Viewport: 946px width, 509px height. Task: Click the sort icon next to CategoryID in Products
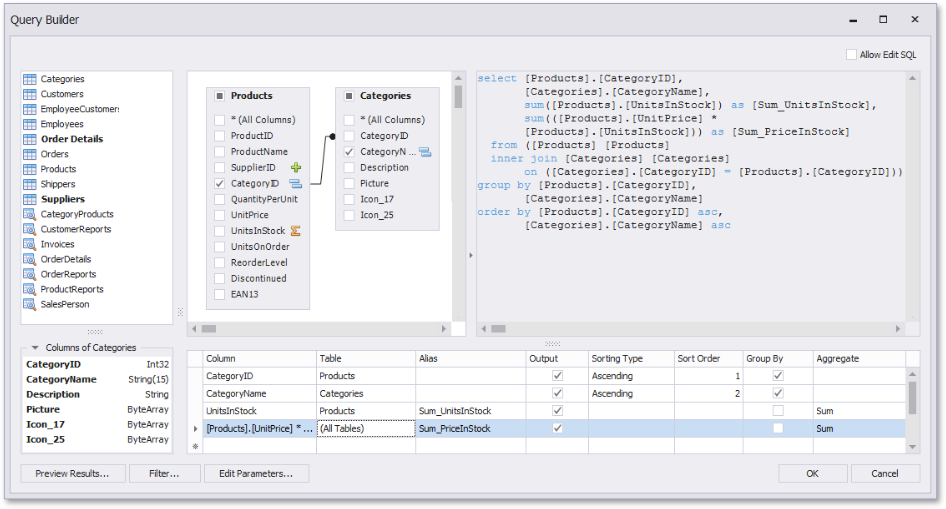pyautogui.click(x=295, y=184)
